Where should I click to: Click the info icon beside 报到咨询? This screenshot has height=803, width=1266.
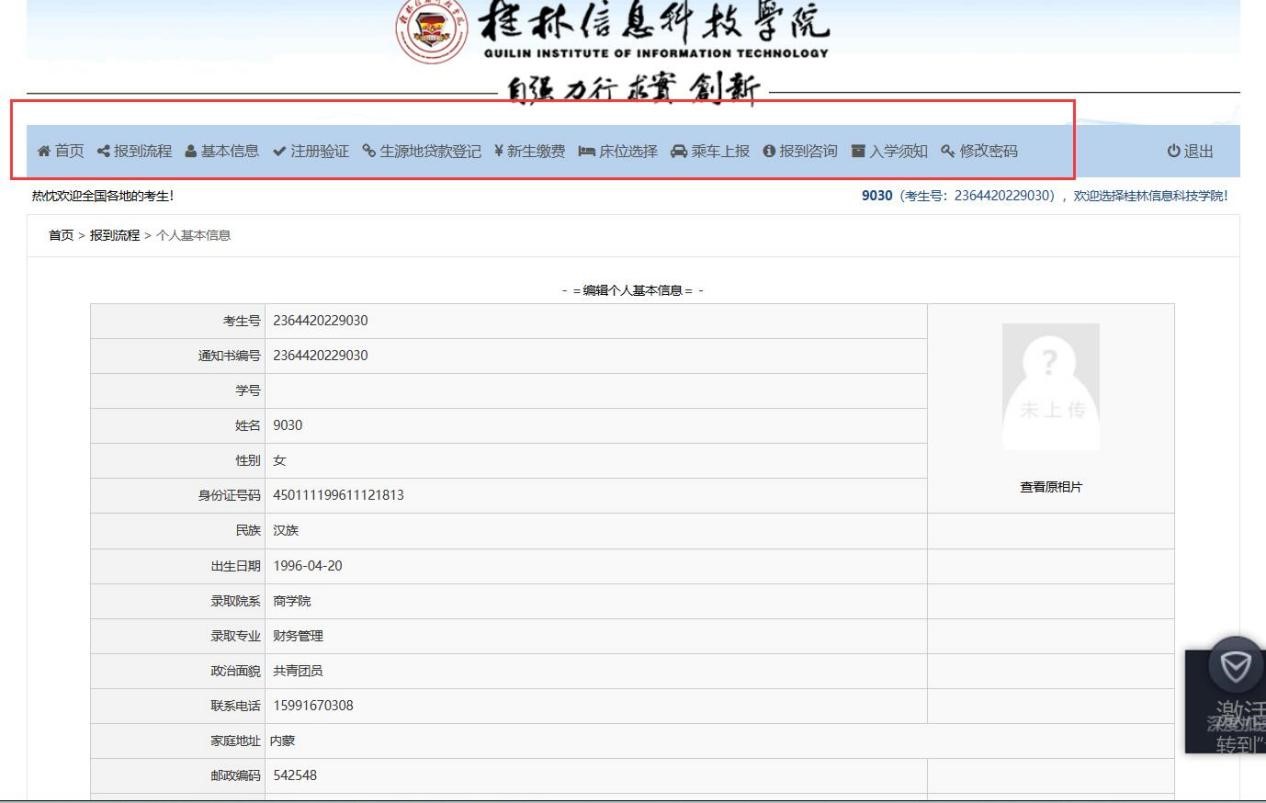pos(769,151)
